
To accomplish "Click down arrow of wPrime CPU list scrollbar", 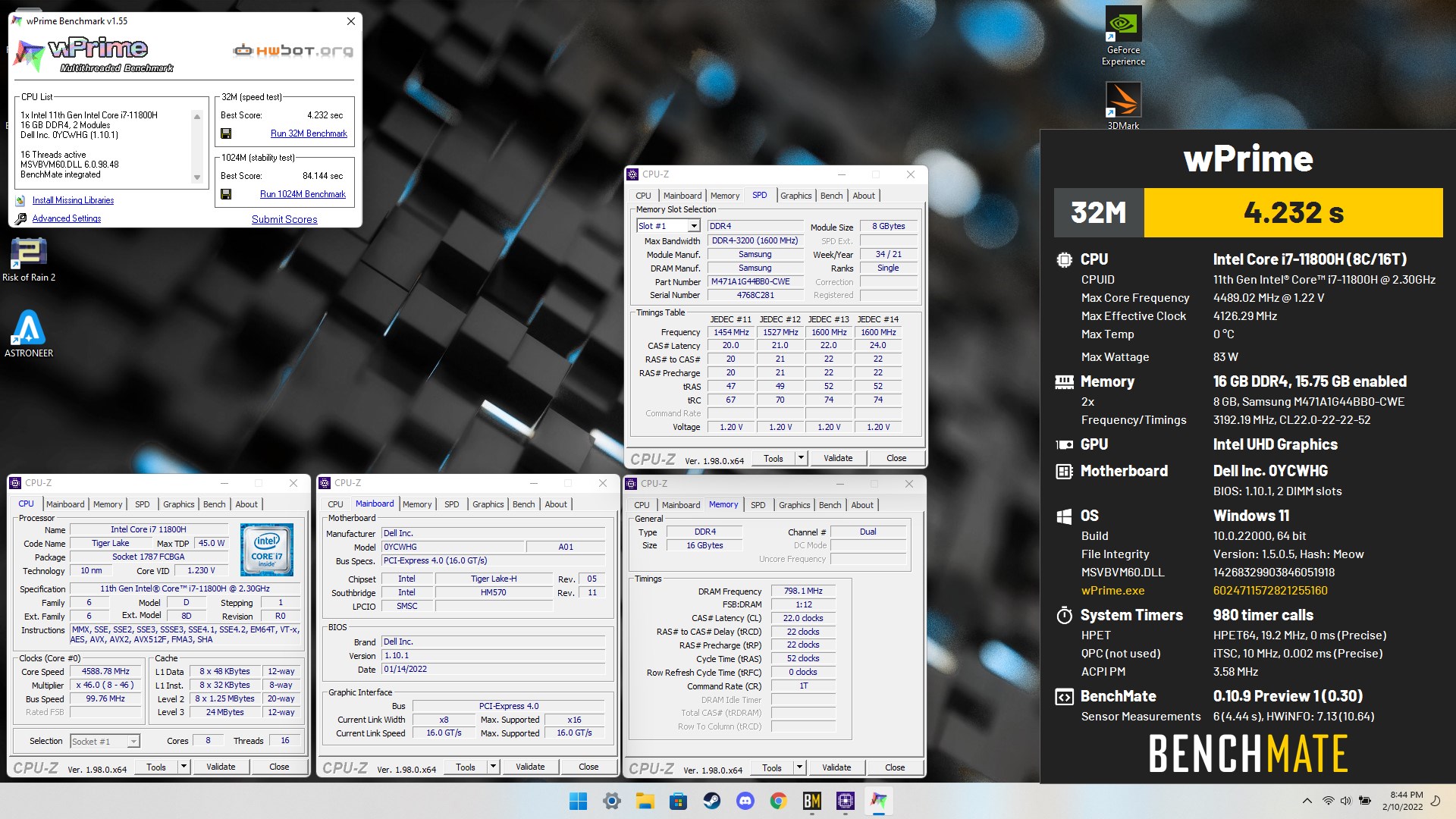I will (197, 177).
